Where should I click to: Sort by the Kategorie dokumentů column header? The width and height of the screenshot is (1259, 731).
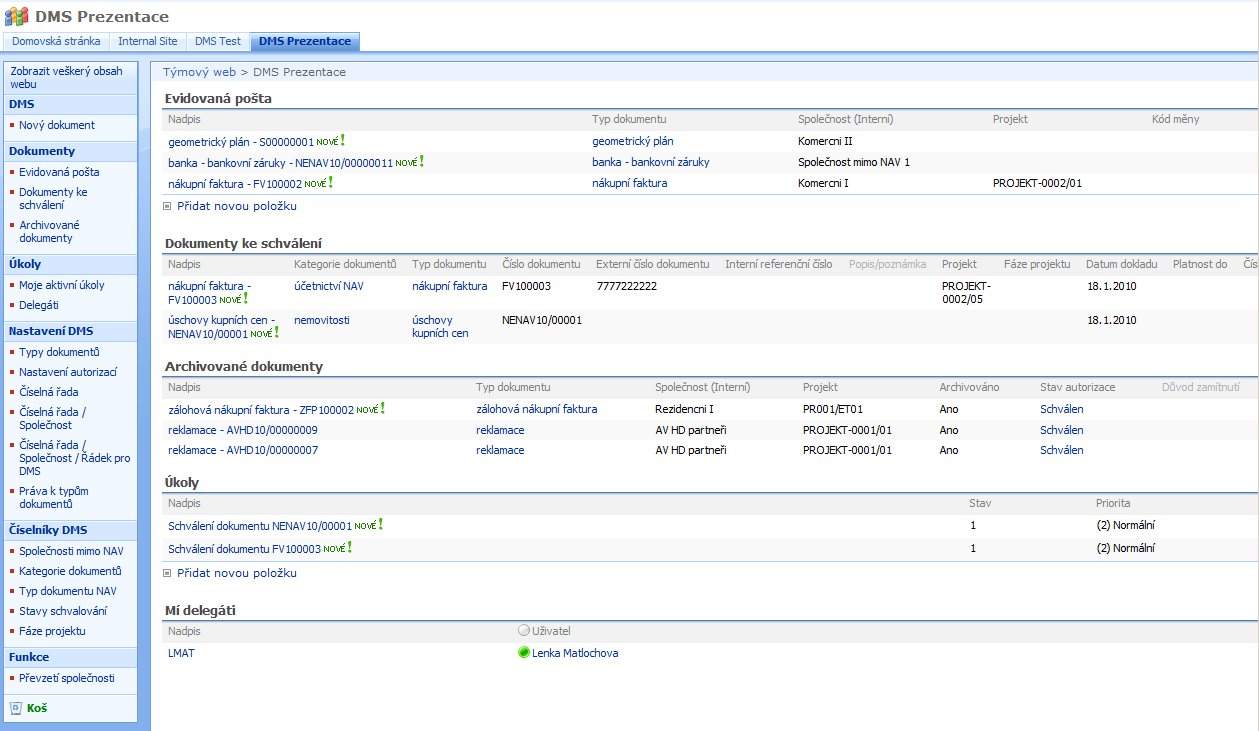345,264
